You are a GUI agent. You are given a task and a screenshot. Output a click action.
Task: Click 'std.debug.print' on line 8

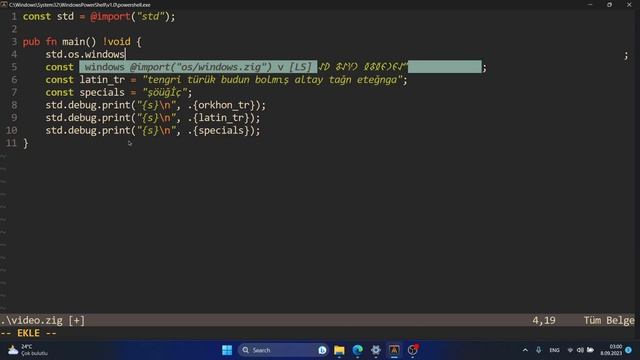coord(88,105)
